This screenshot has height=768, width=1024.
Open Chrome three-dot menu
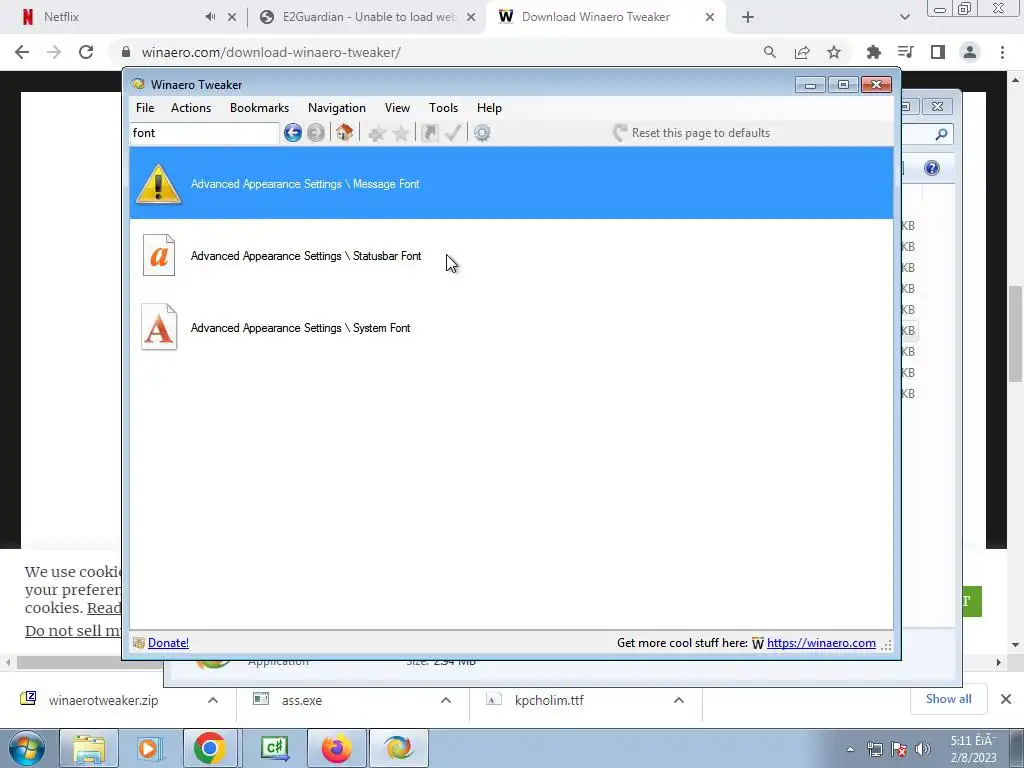(x=1002, y=52)
